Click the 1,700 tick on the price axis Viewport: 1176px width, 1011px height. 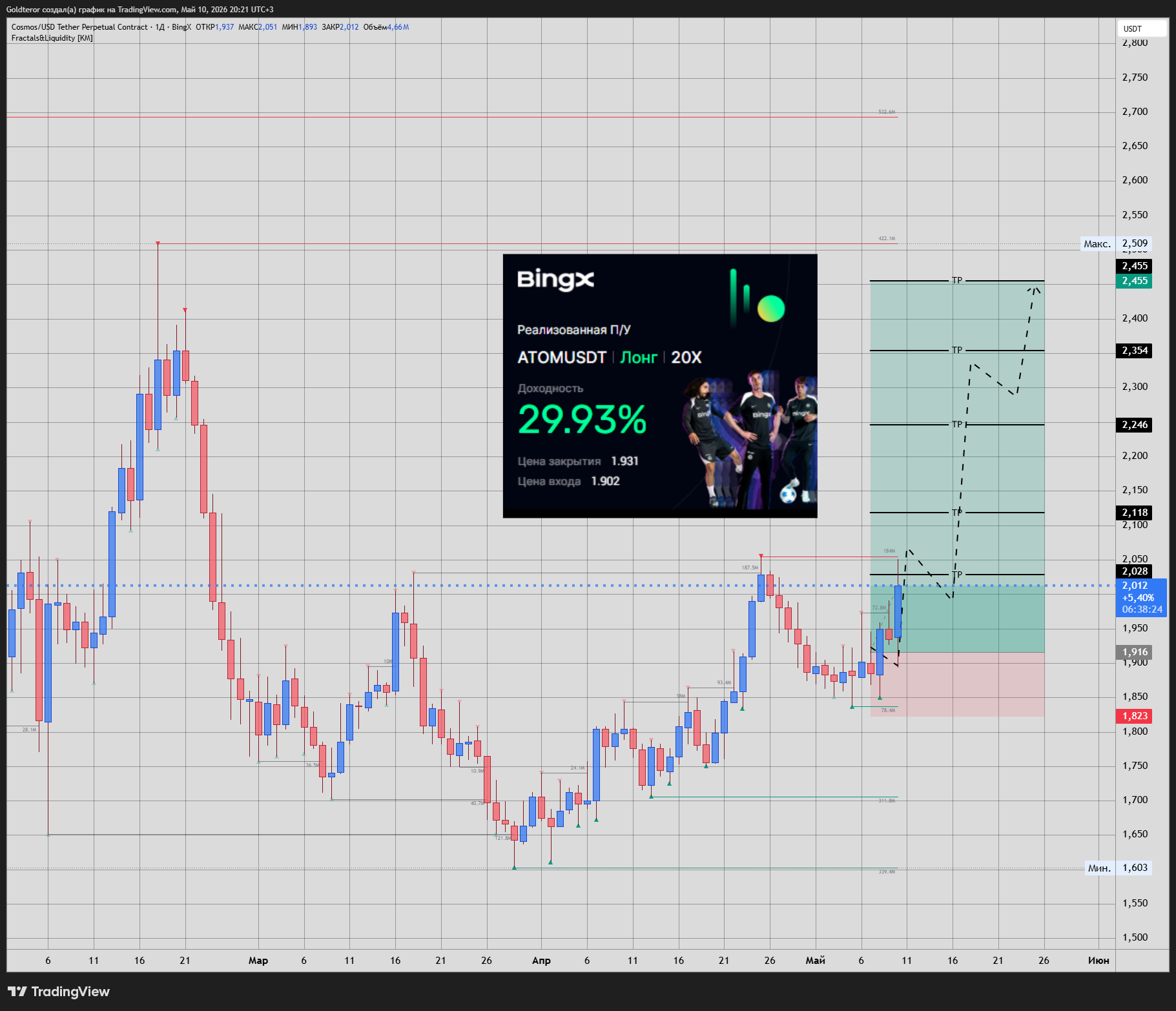click(1135, 800)
